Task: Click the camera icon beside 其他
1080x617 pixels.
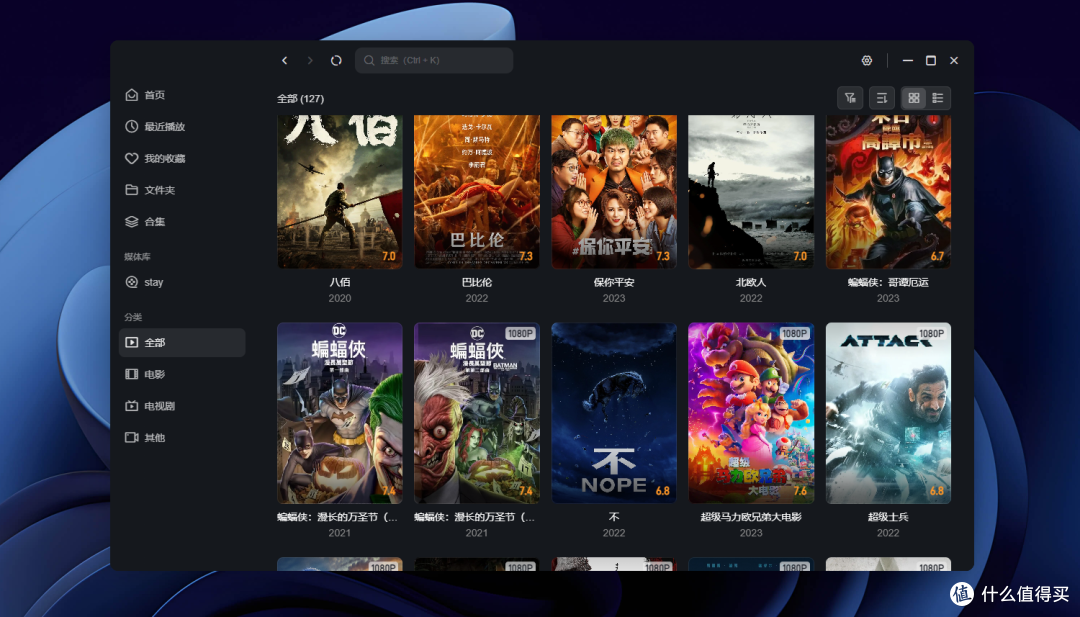Action: pyautogui.click(x=132, y=437)
